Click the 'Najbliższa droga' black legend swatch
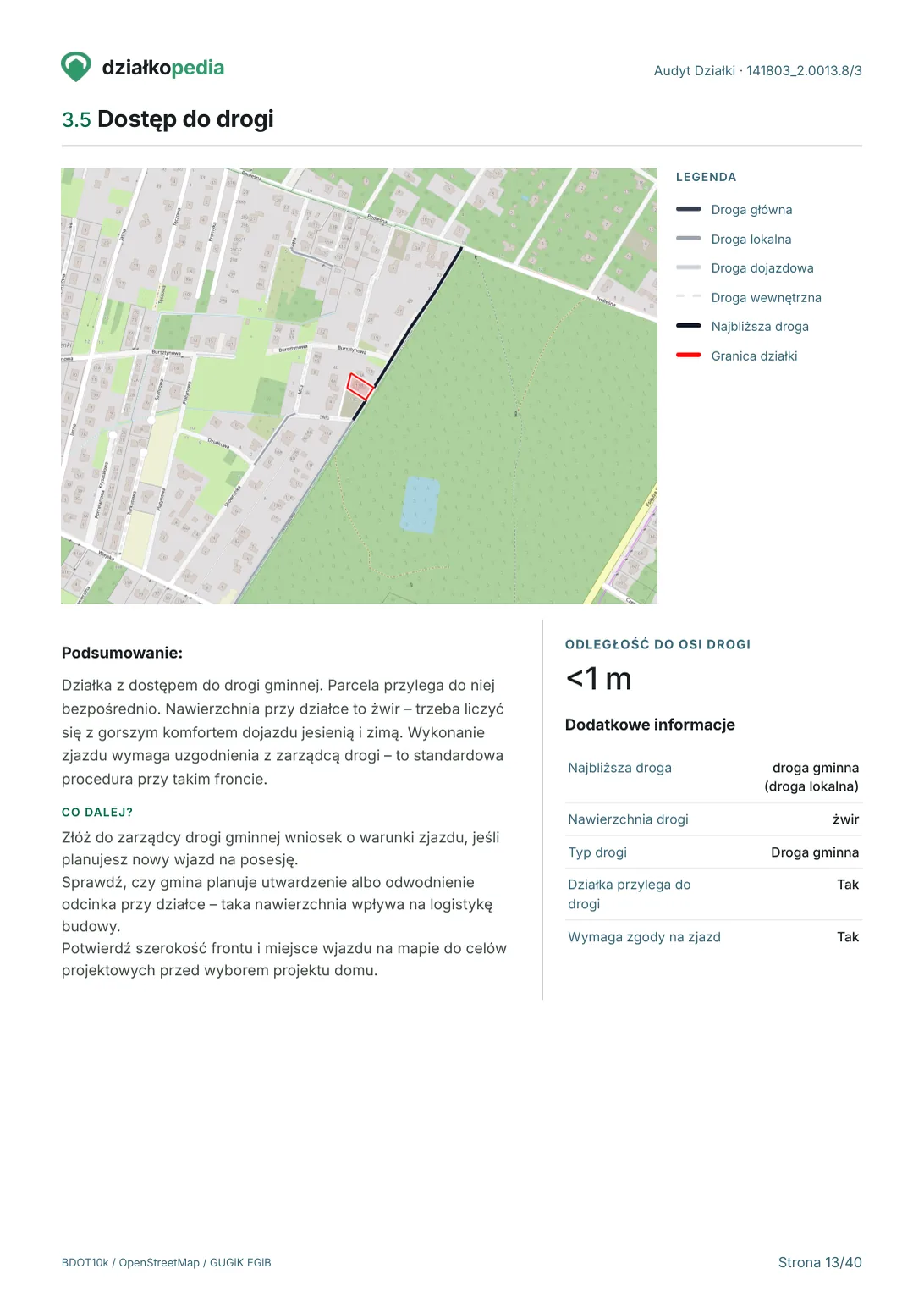924x1307 pixels. pos(688,326)
